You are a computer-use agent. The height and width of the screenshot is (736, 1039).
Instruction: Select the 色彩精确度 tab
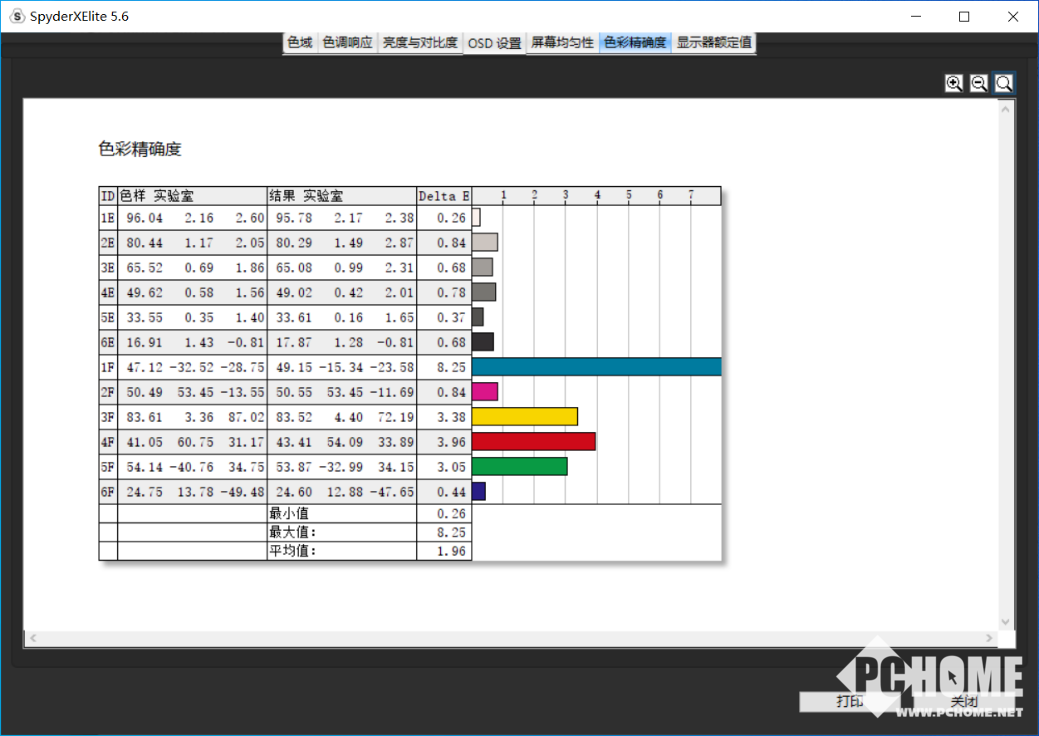pyautogui.click(x=635, y=43)
